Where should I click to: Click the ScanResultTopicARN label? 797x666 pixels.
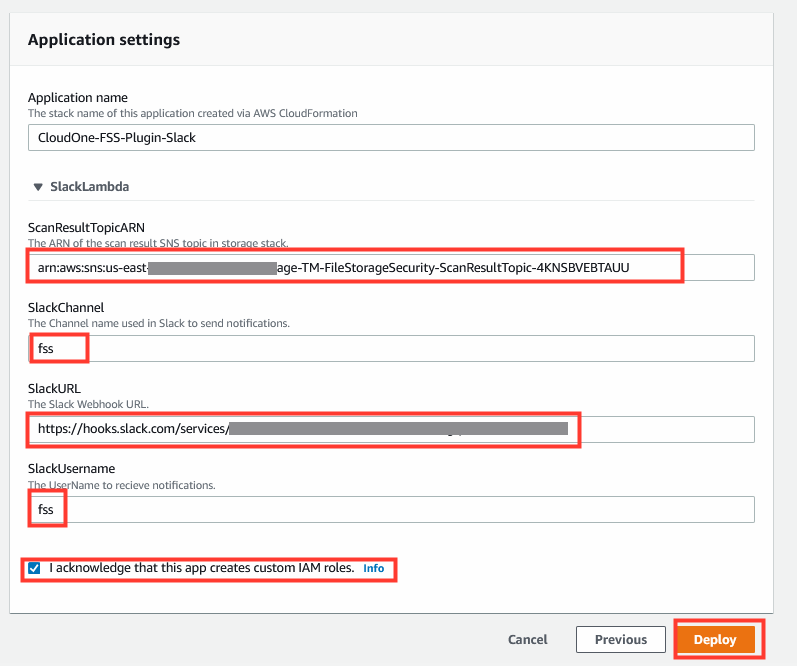(86, 227)
